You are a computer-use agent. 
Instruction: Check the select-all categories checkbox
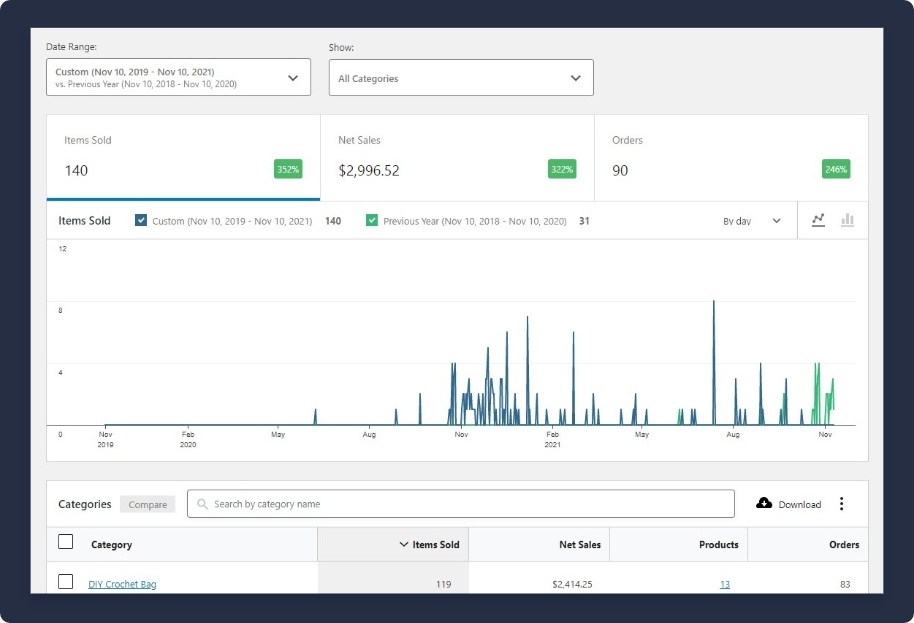(x=66, y=542)
